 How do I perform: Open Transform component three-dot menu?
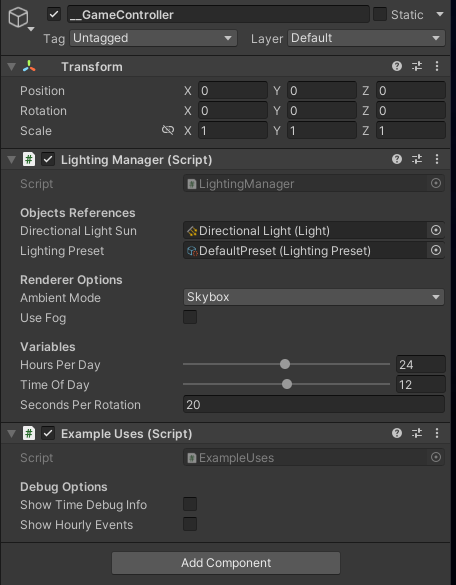pos(437,66)
